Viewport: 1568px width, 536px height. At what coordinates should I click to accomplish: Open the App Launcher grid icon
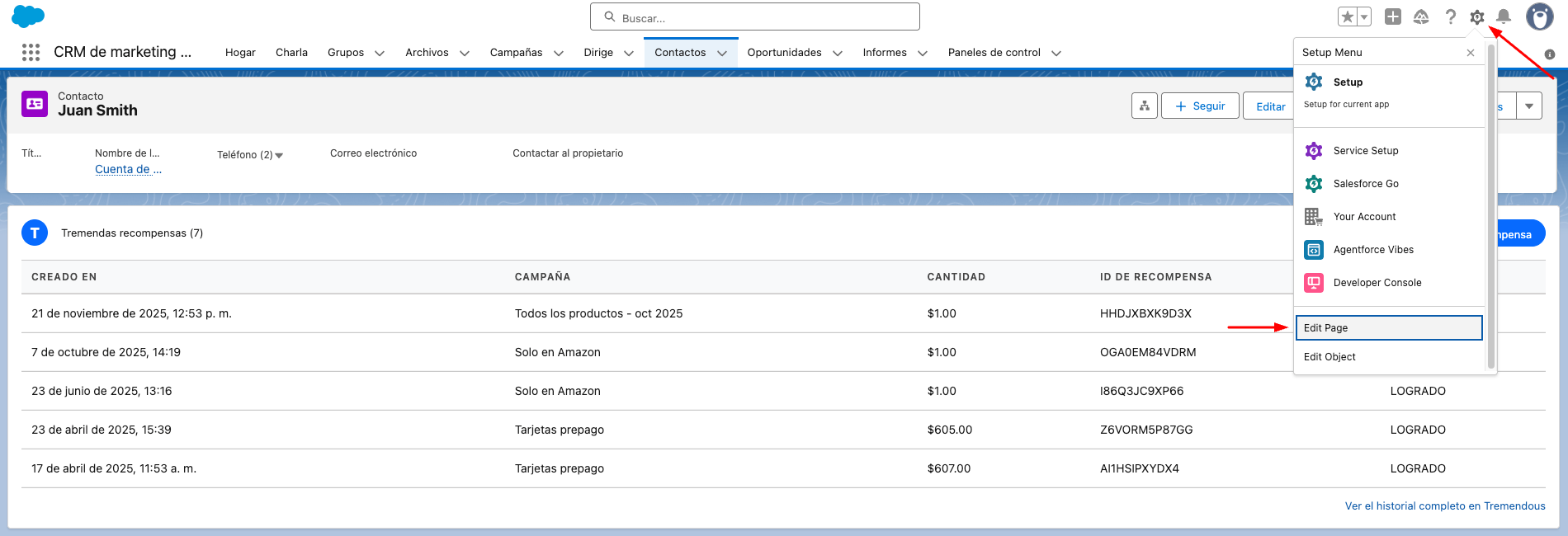point(31,52)
